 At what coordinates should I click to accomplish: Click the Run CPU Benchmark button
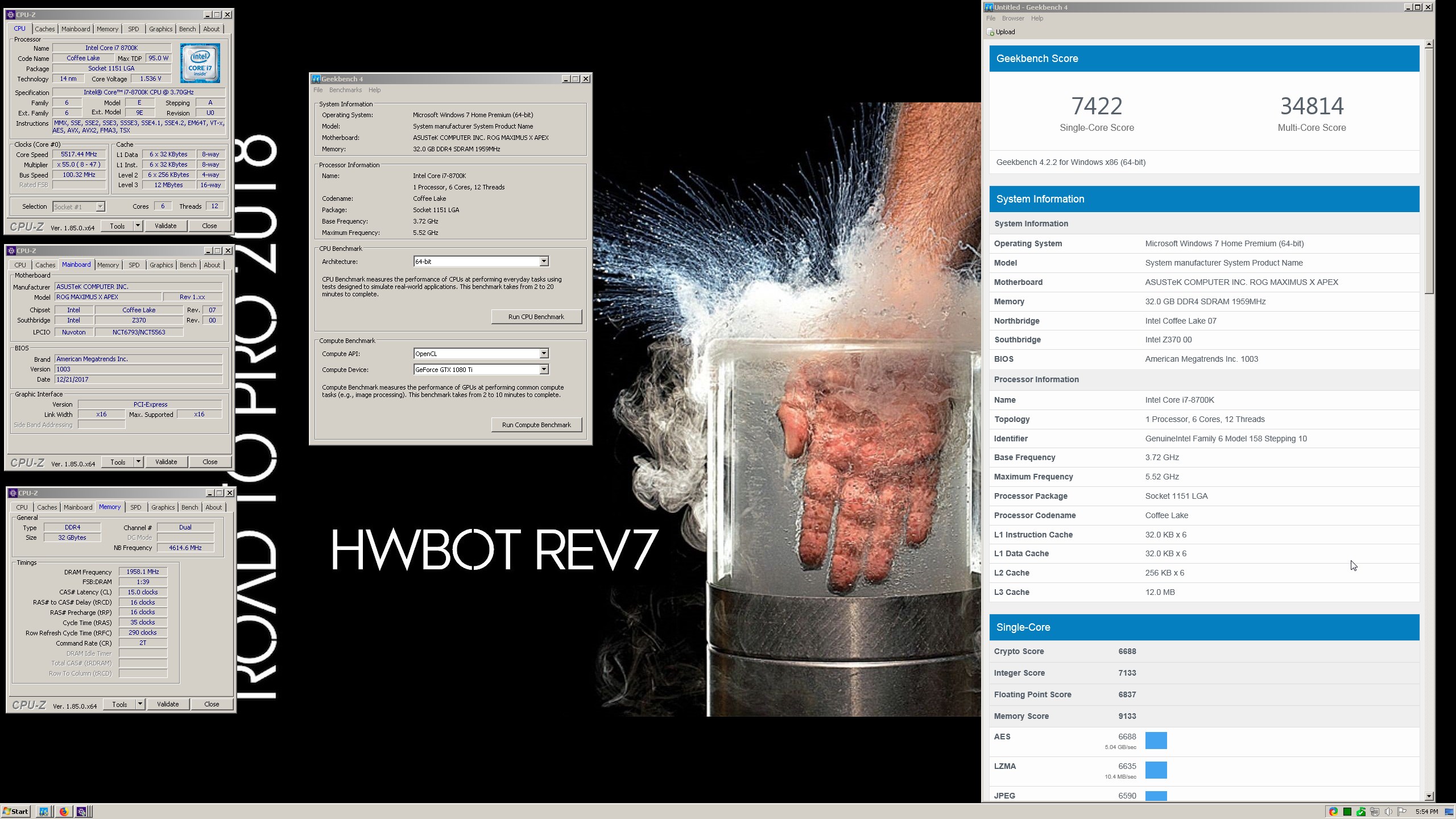point(536,317)
